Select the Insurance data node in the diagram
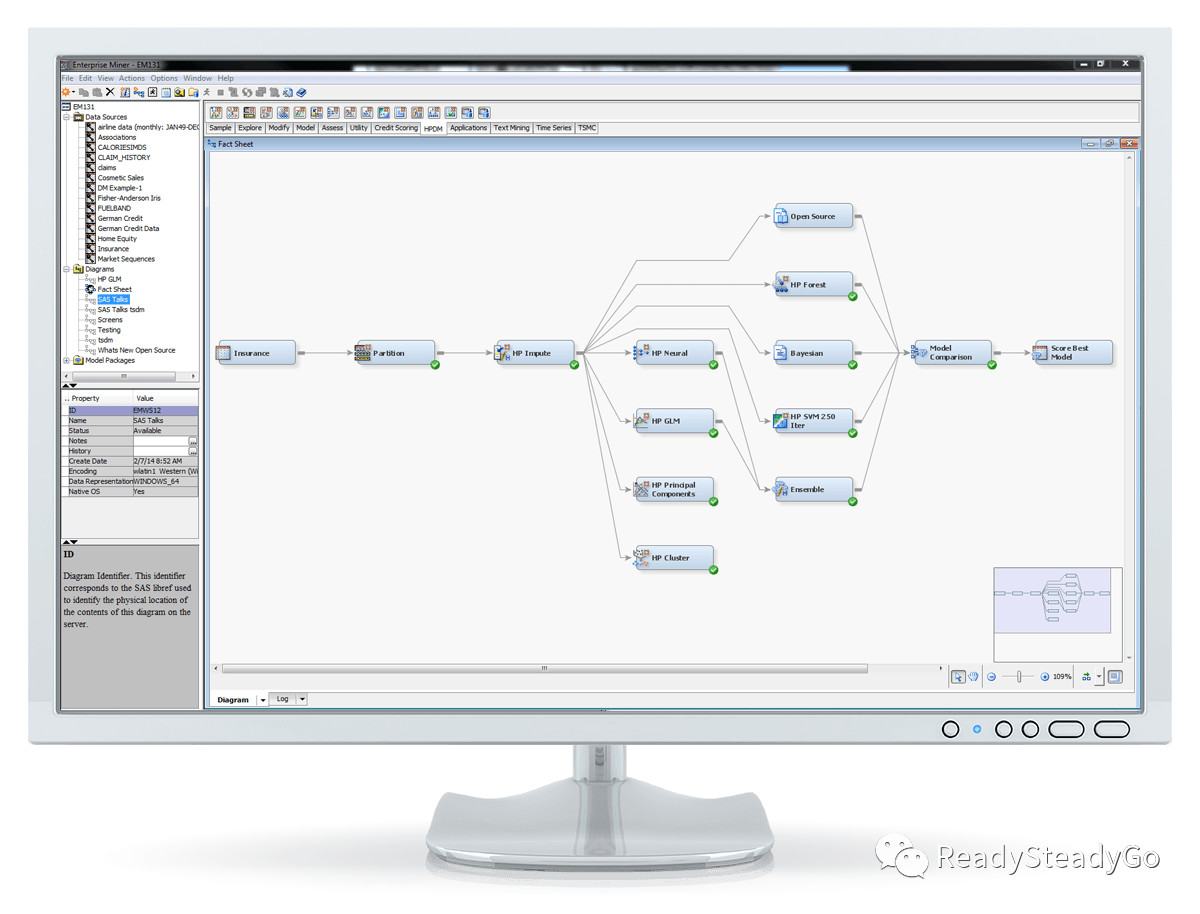The width and height of the screenshot is (1200, 914). tap(257, 352)
